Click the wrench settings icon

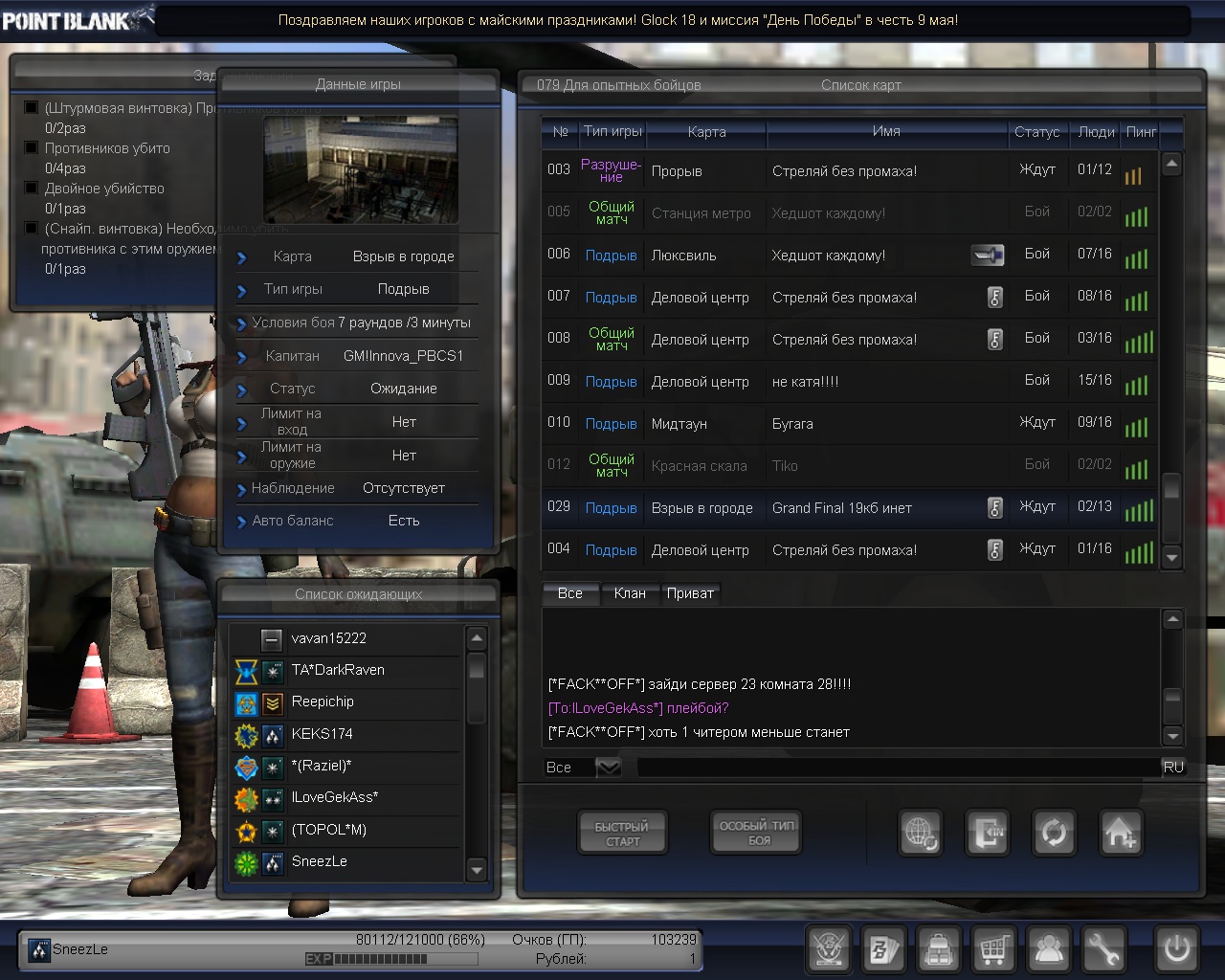(x=1103, y=949)
